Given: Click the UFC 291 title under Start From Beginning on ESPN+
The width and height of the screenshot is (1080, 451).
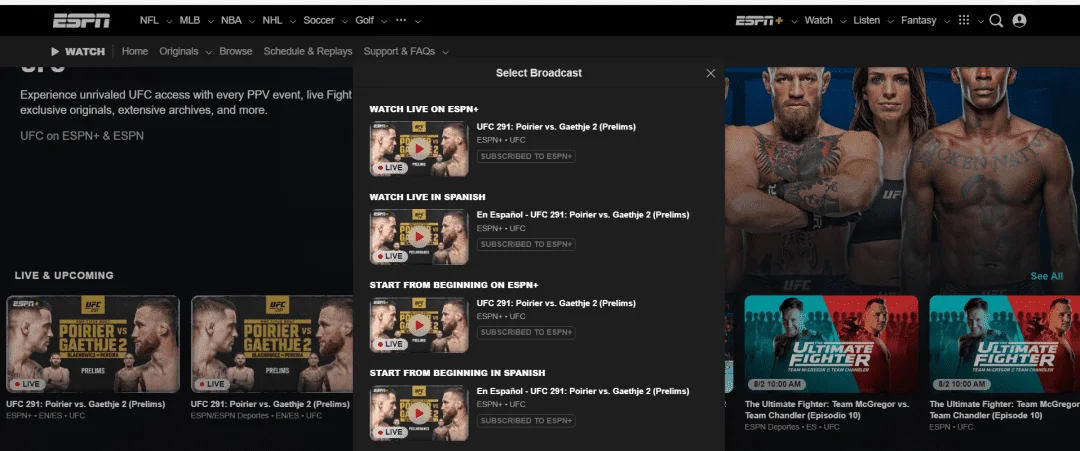Looking at the screenshot, I should point(556,303).
